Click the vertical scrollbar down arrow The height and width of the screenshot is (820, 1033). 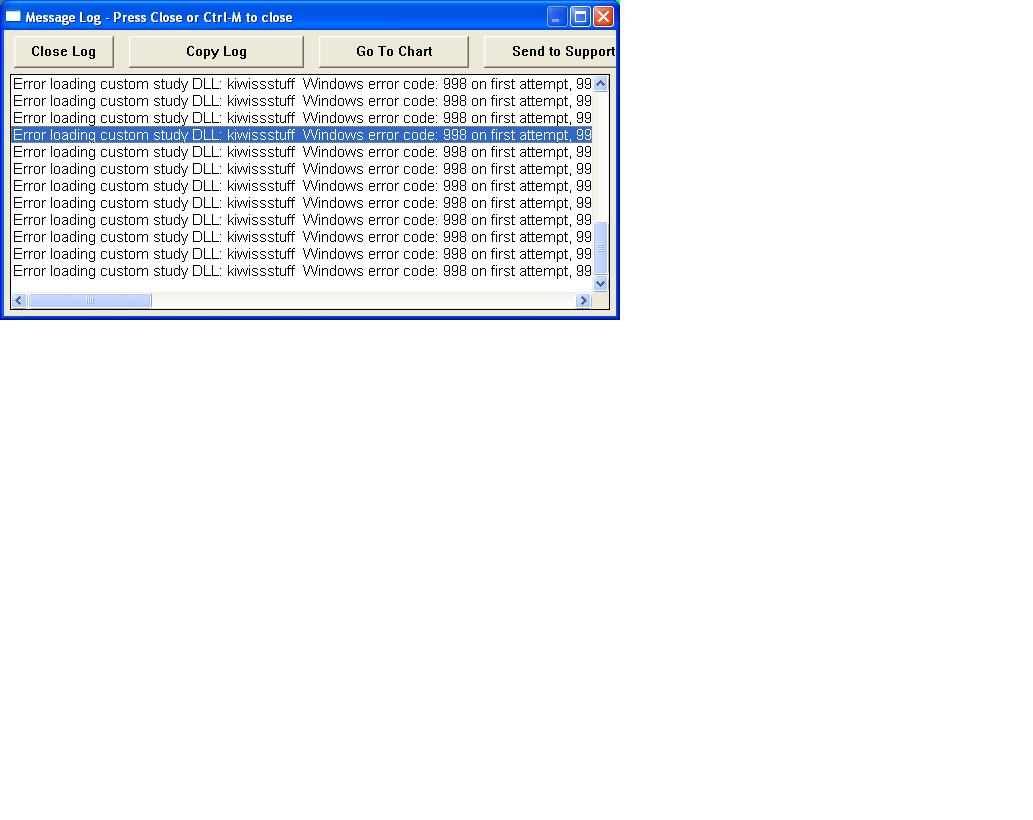[x=600, y=284]
